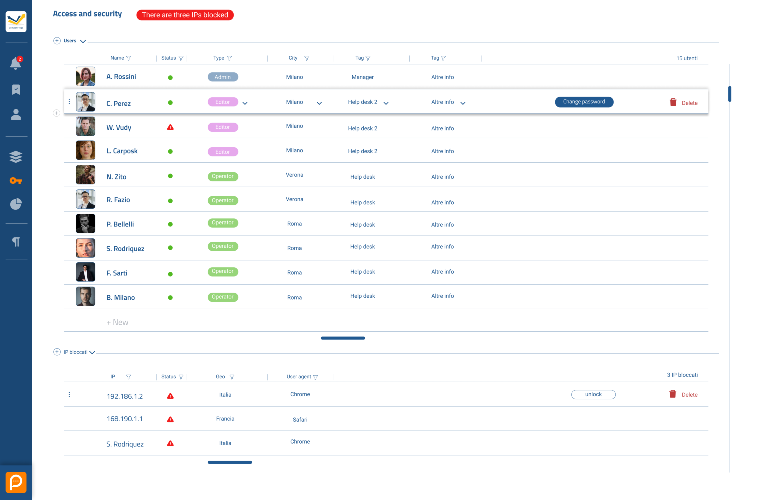Viewport: 770px width, 500px height.
Task: Select the S. Rodriquez name in users table
Action: pos(125,249)
